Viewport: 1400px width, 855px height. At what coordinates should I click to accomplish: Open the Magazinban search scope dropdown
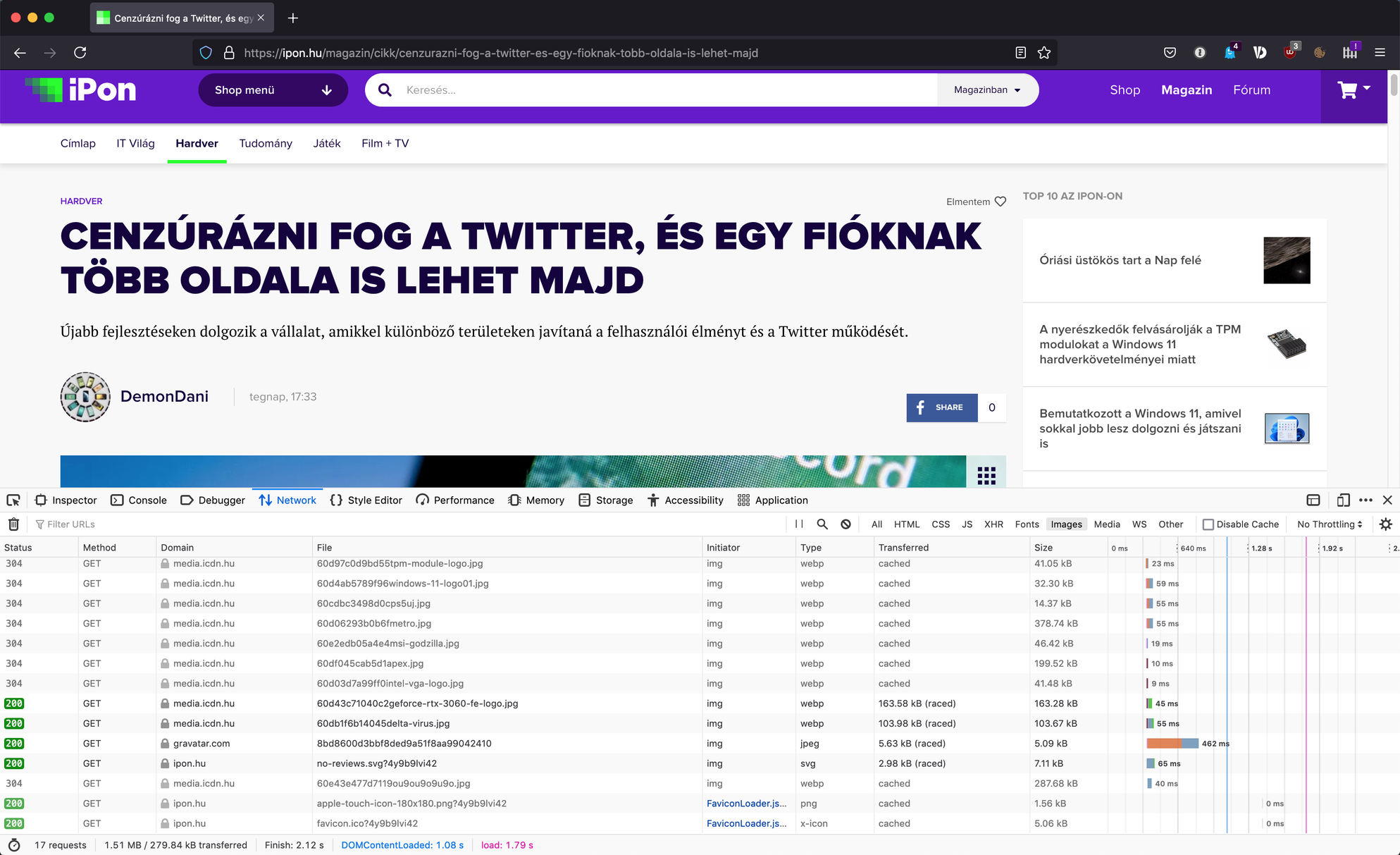point(987,90)
